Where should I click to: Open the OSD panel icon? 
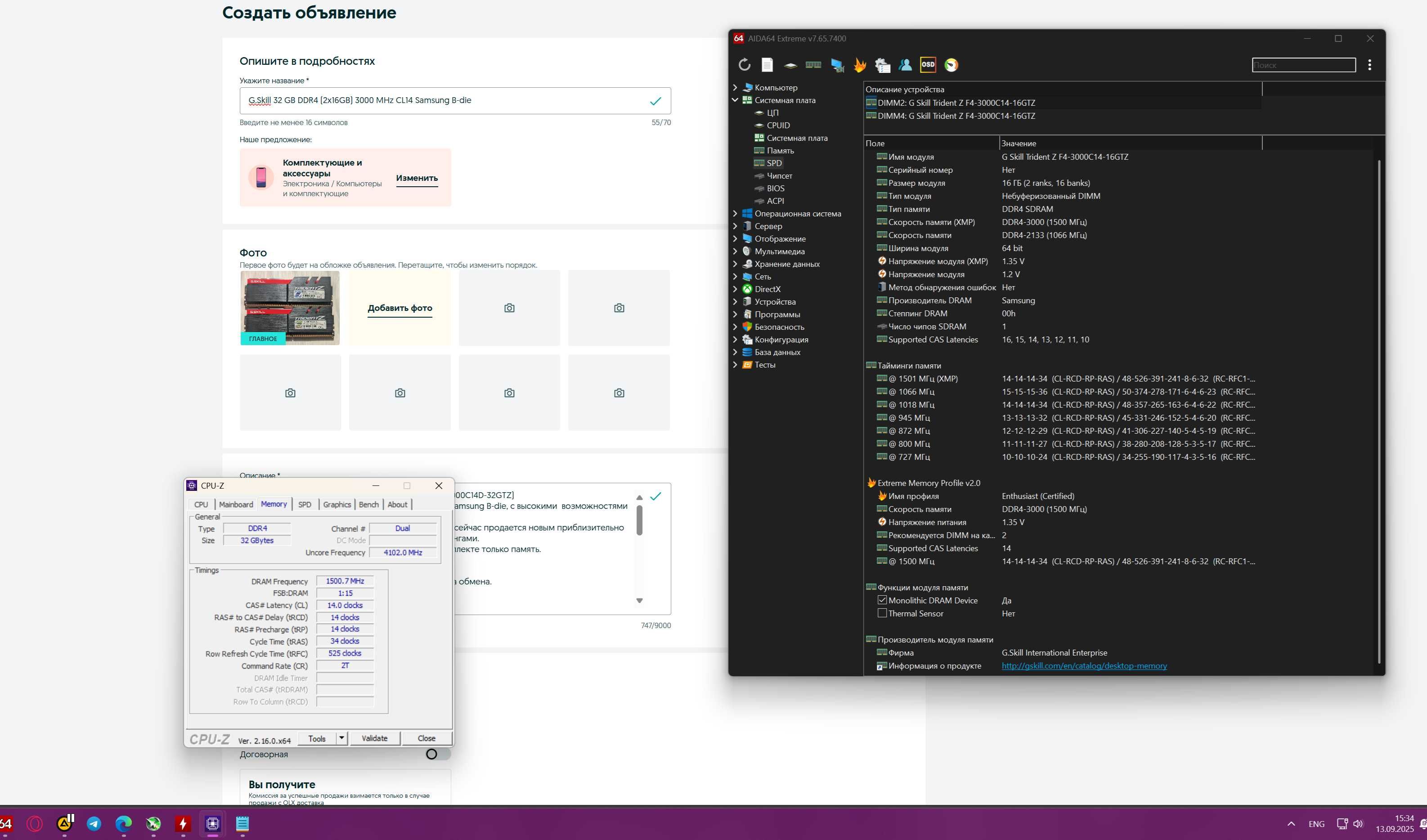pyautogui.click(x=928, y=65)
